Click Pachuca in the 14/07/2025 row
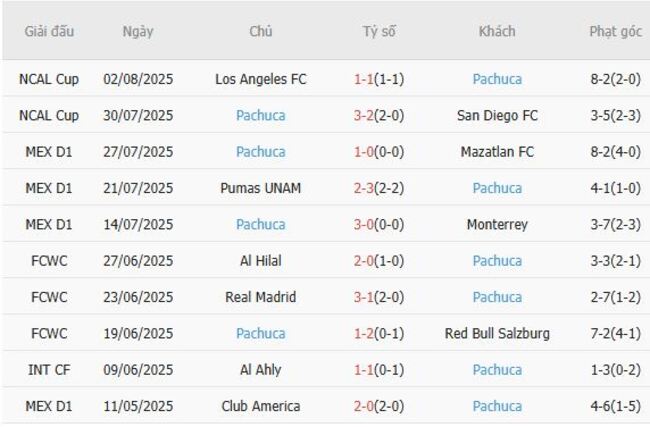The height and width of the screenshot is (427, 650). (x=261, y=225)
